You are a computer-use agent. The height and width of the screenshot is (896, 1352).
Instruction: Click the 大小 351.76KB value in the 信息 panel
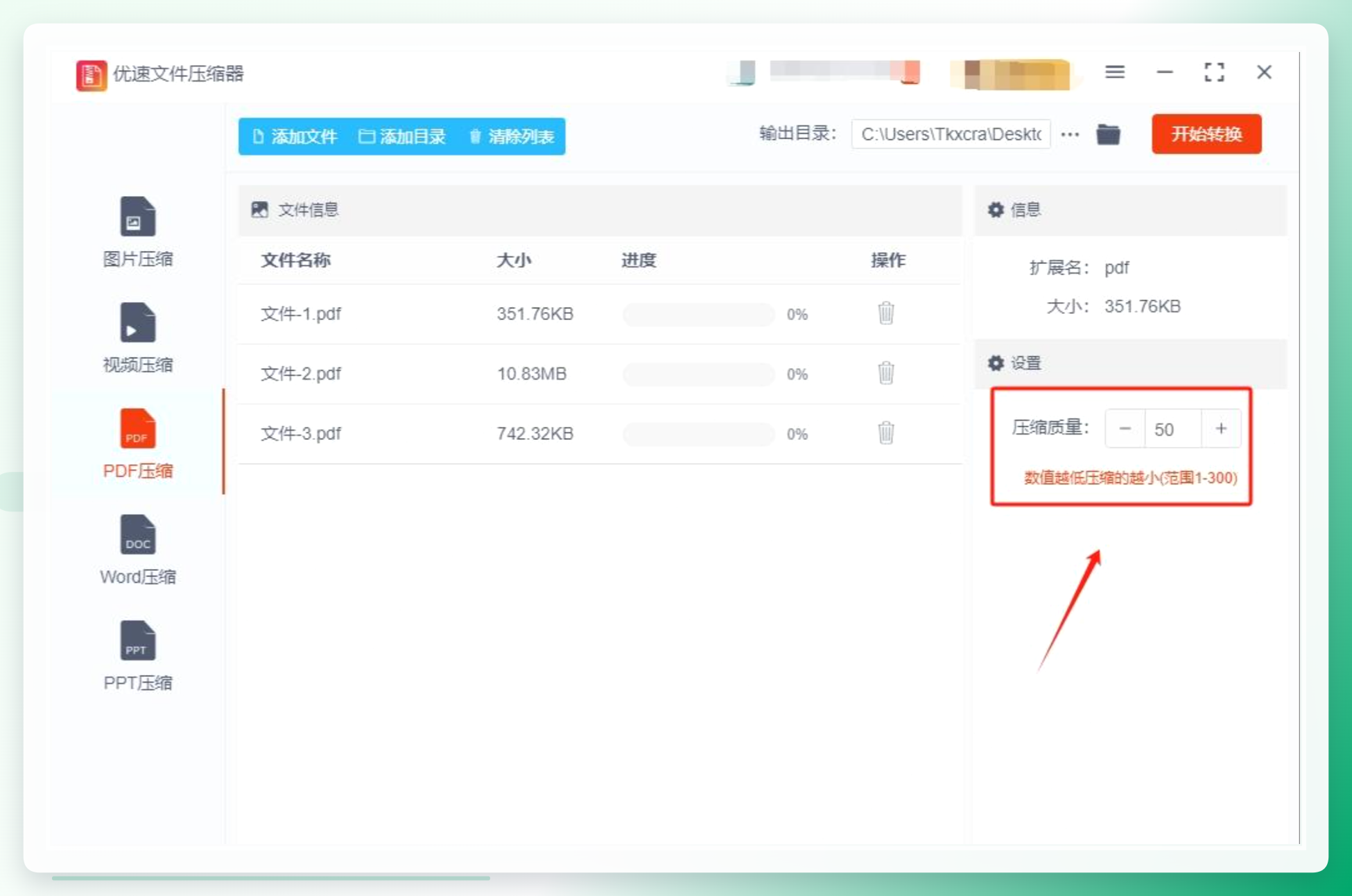coord(1142,306)
